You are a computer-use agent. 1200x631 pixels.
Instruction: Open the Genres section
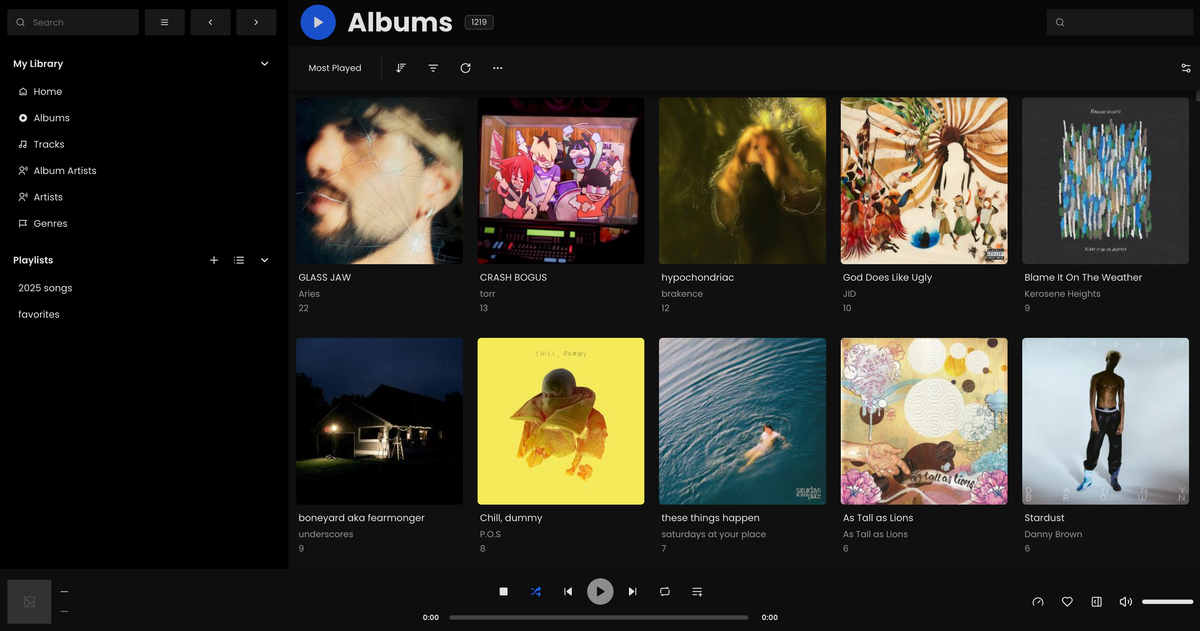click(49, 223)
